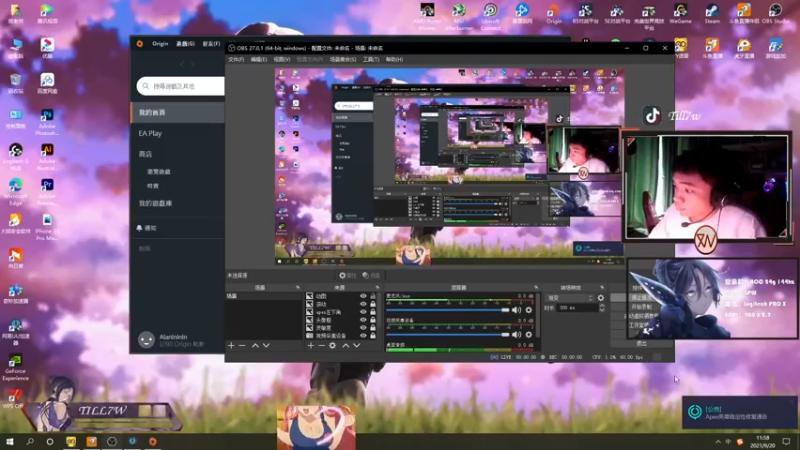Screen dimensions: 800x450
Task: Open the OBS Studio desktop shortcut
Action: coord(775,14)
